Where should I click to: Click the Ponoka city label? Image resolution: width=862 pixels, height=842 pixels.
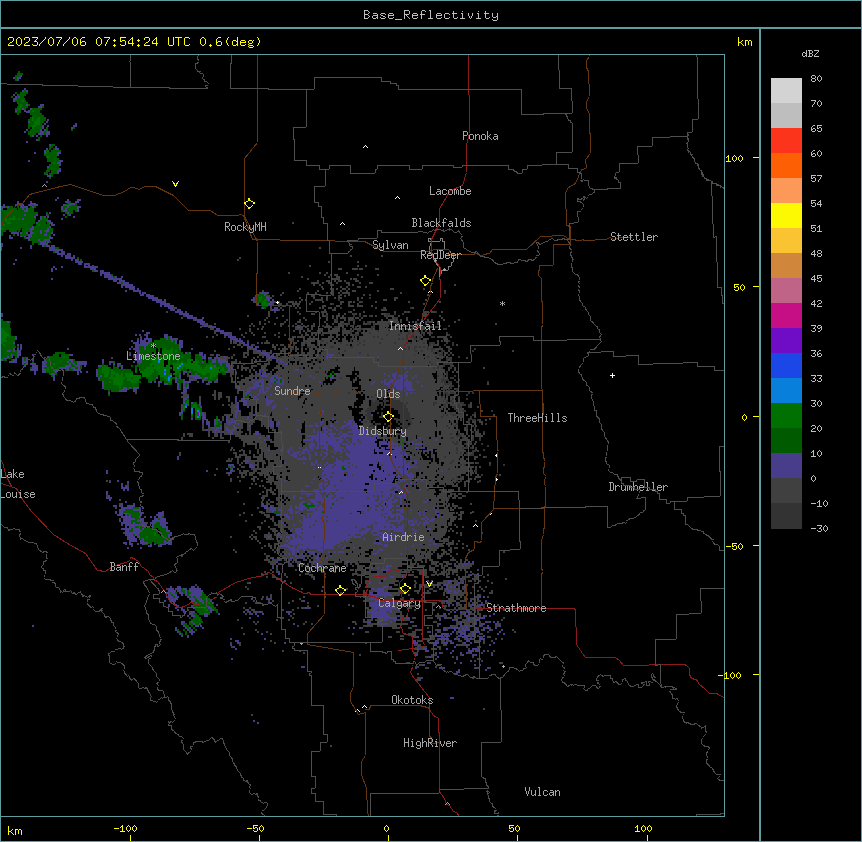coord(480,136)
